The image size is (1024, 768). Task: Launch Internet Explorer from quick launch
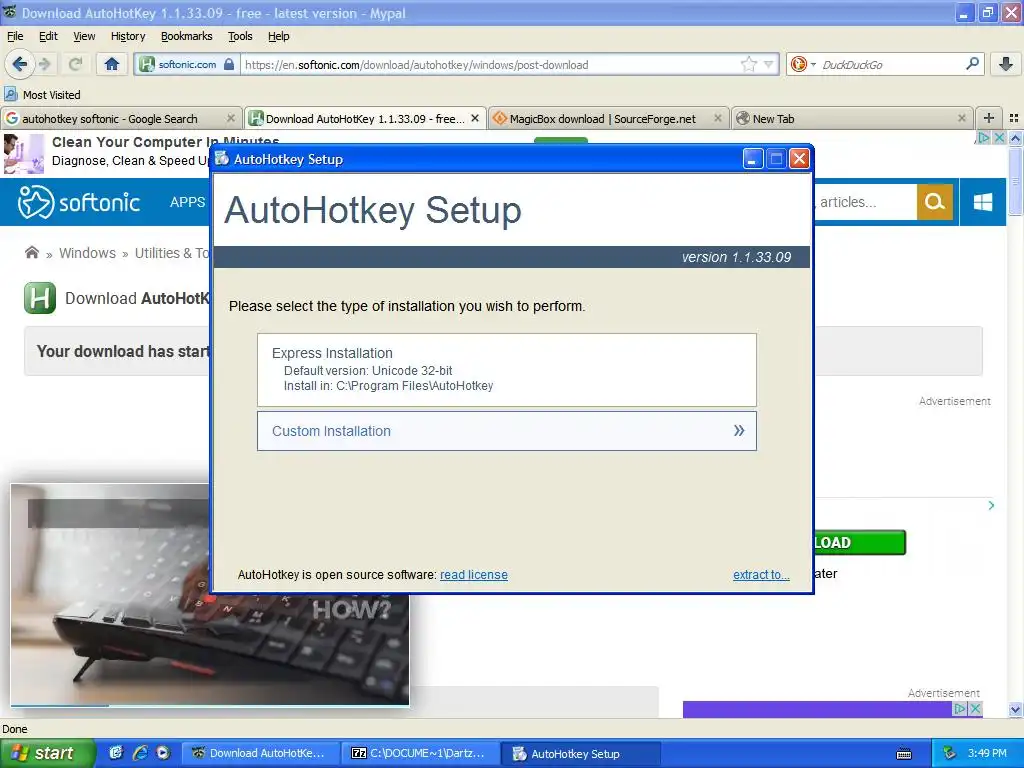140,753
